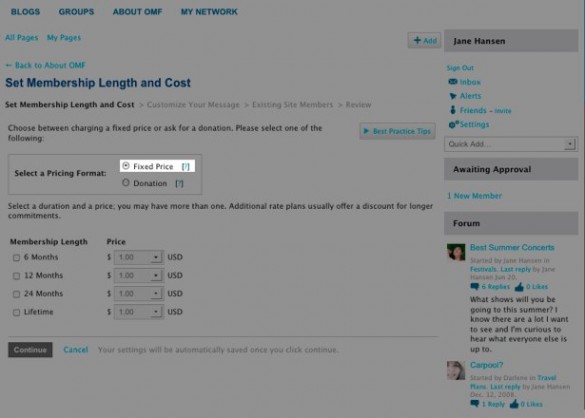Open the 24 Months price dropdown
Image resolution: width=585 pixels, height=418 pixels.
[138, 294]
